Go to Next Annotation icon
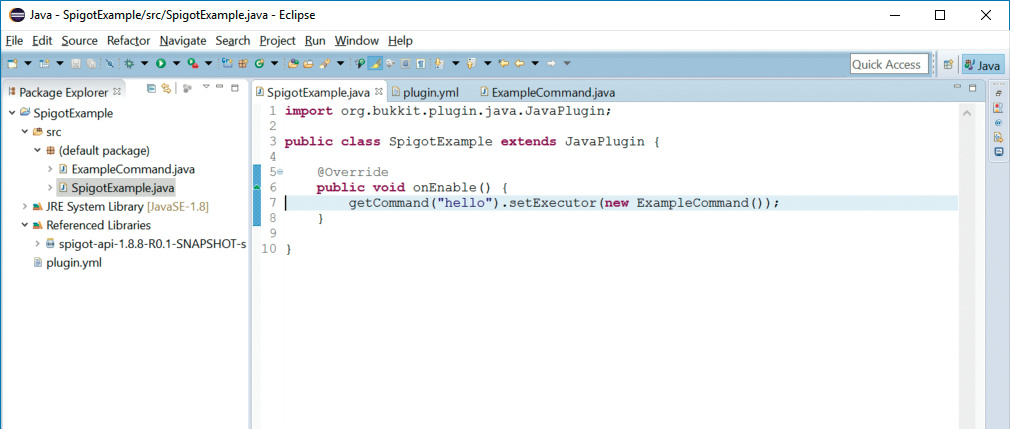The image size is (1010, 429). [439, 63]
